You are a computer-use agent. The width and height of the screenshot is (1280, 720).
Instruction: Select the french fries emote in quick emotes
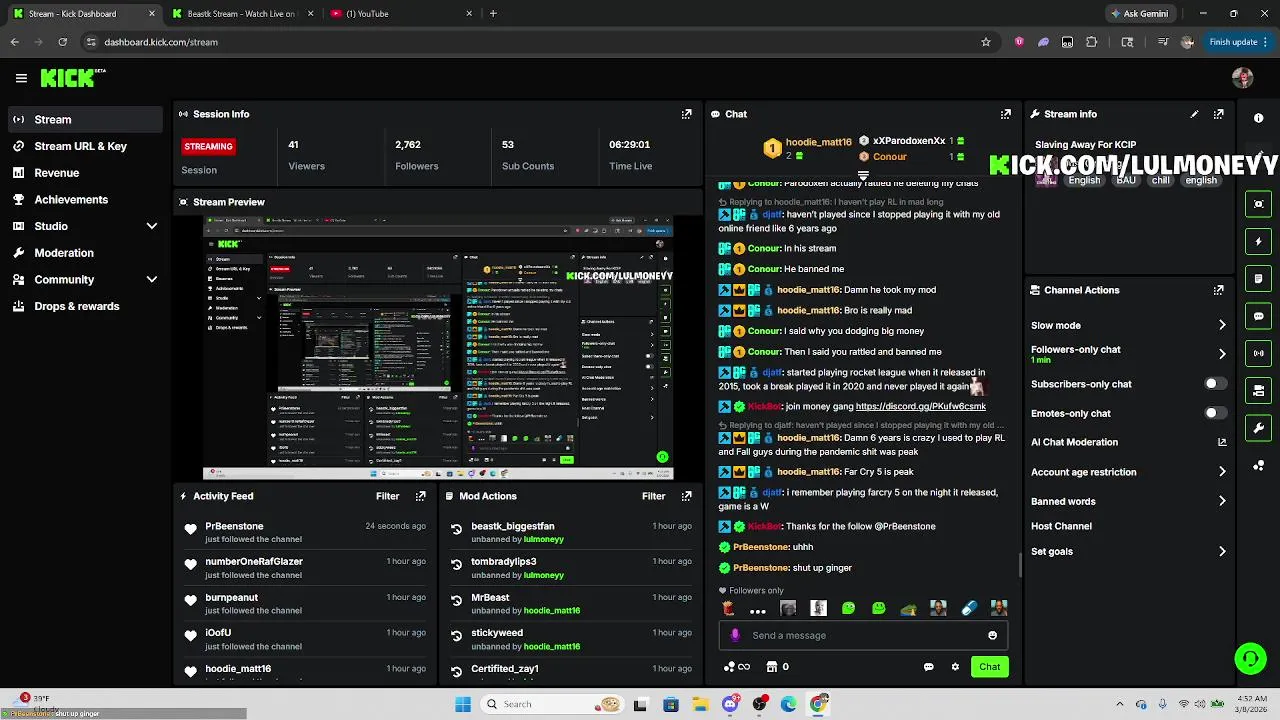728,608
